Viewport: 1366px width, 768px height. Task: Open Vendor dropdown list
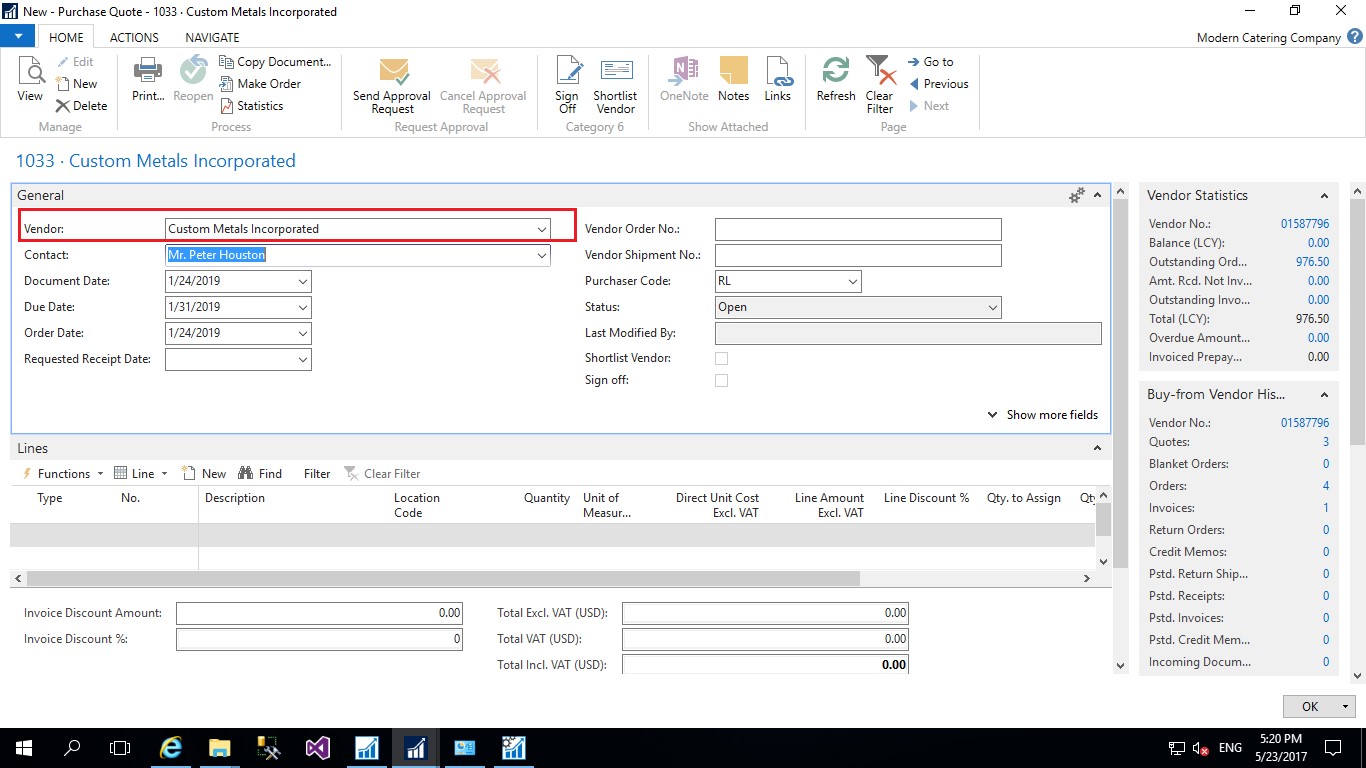tap(541, 229)
